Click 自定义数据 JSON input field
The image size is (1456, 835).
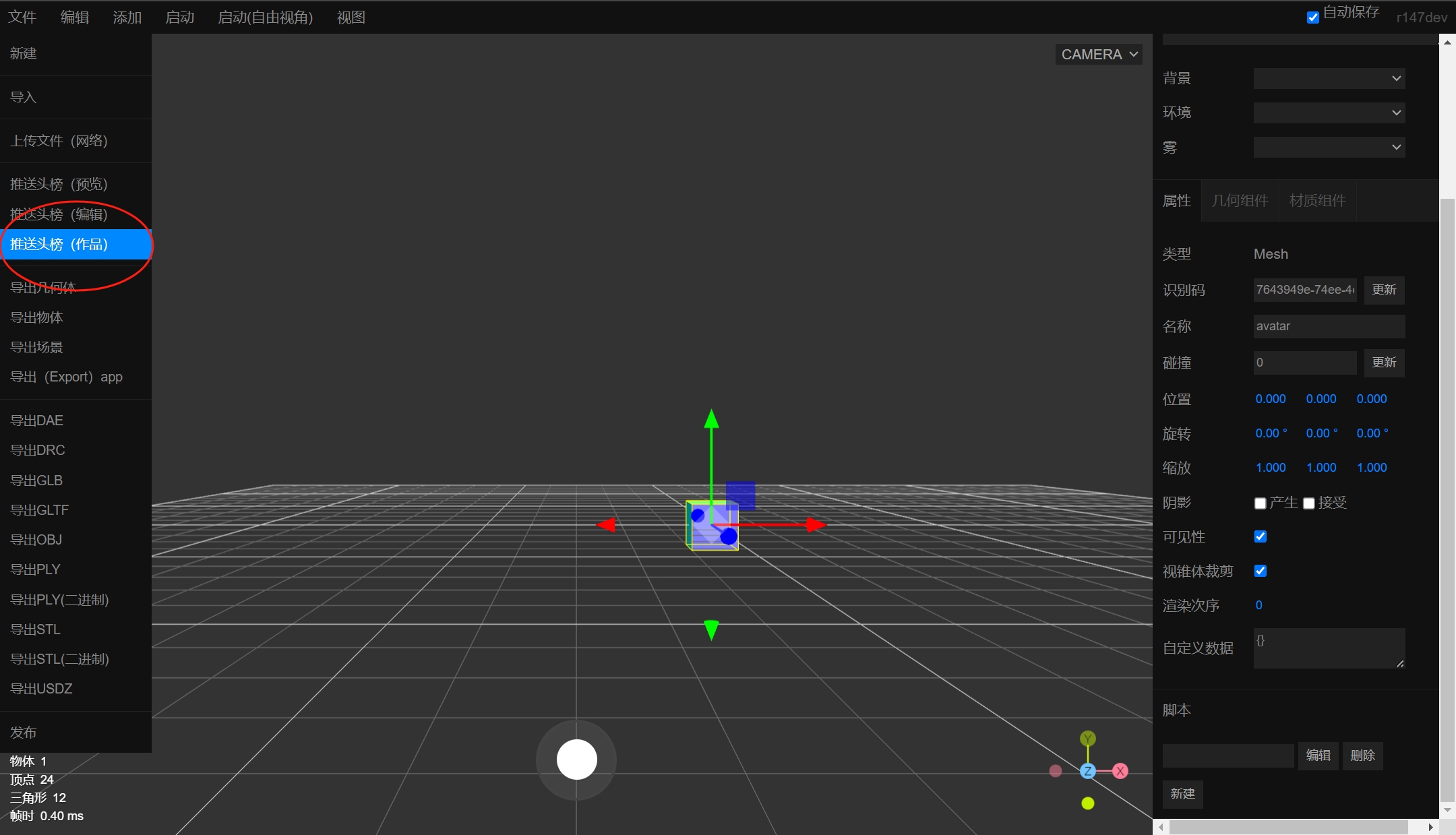click(x=1326, y=647)
